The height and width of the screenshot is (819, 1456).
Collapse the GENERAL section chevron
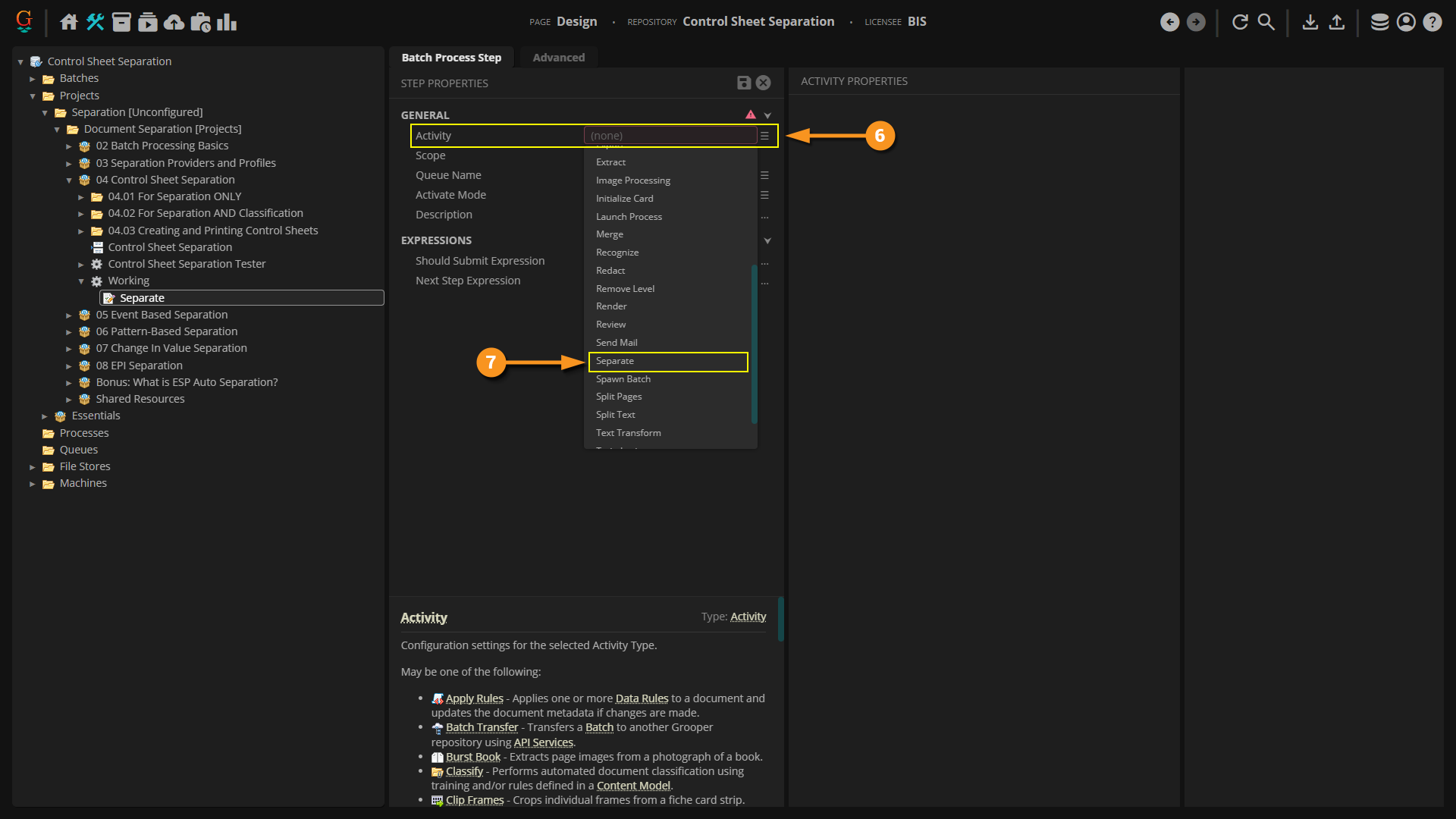(767, 115)
